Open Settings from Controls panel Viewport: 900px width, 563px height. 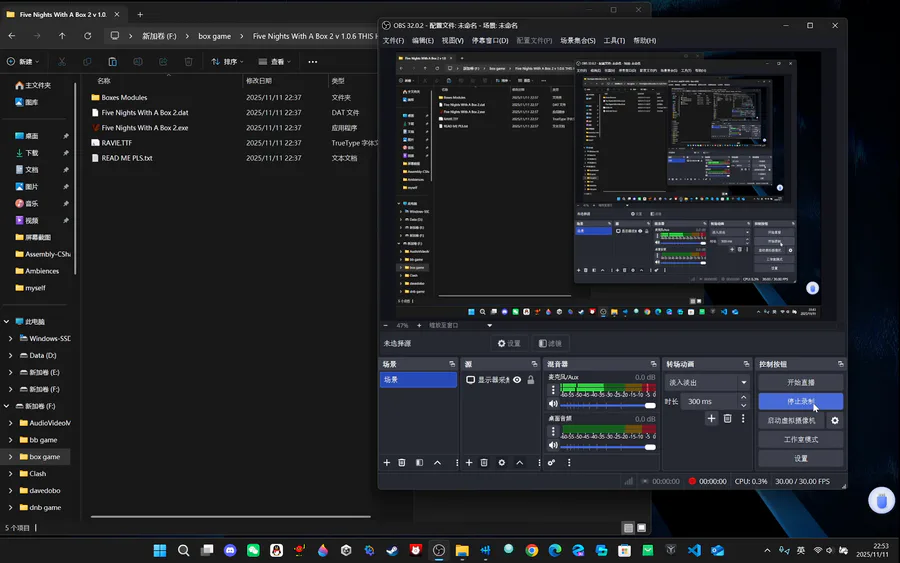coord(801,459)
